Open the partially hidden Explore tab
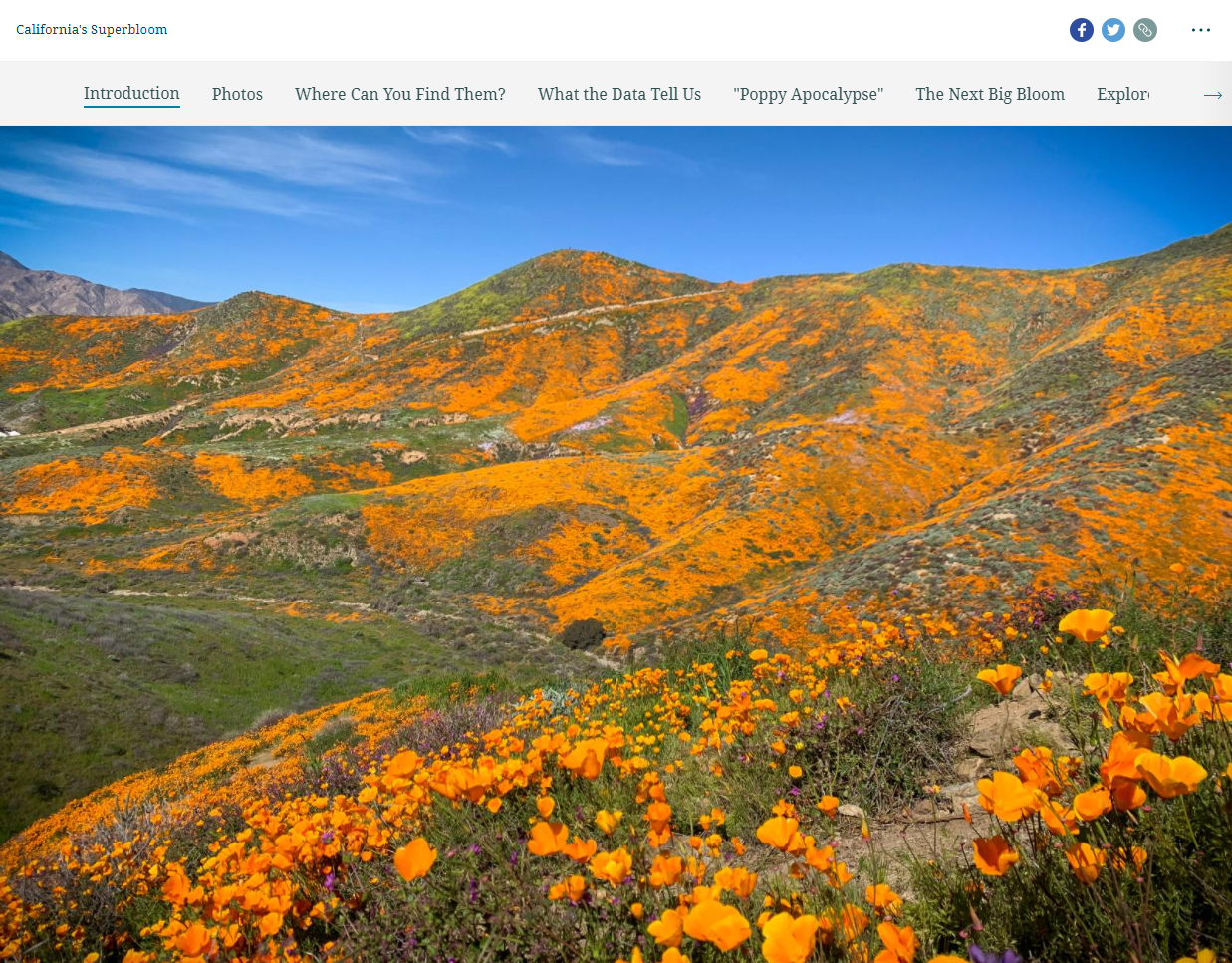Image resolution: width=1232 pixels, height=963 pixels. point(1122,94)
